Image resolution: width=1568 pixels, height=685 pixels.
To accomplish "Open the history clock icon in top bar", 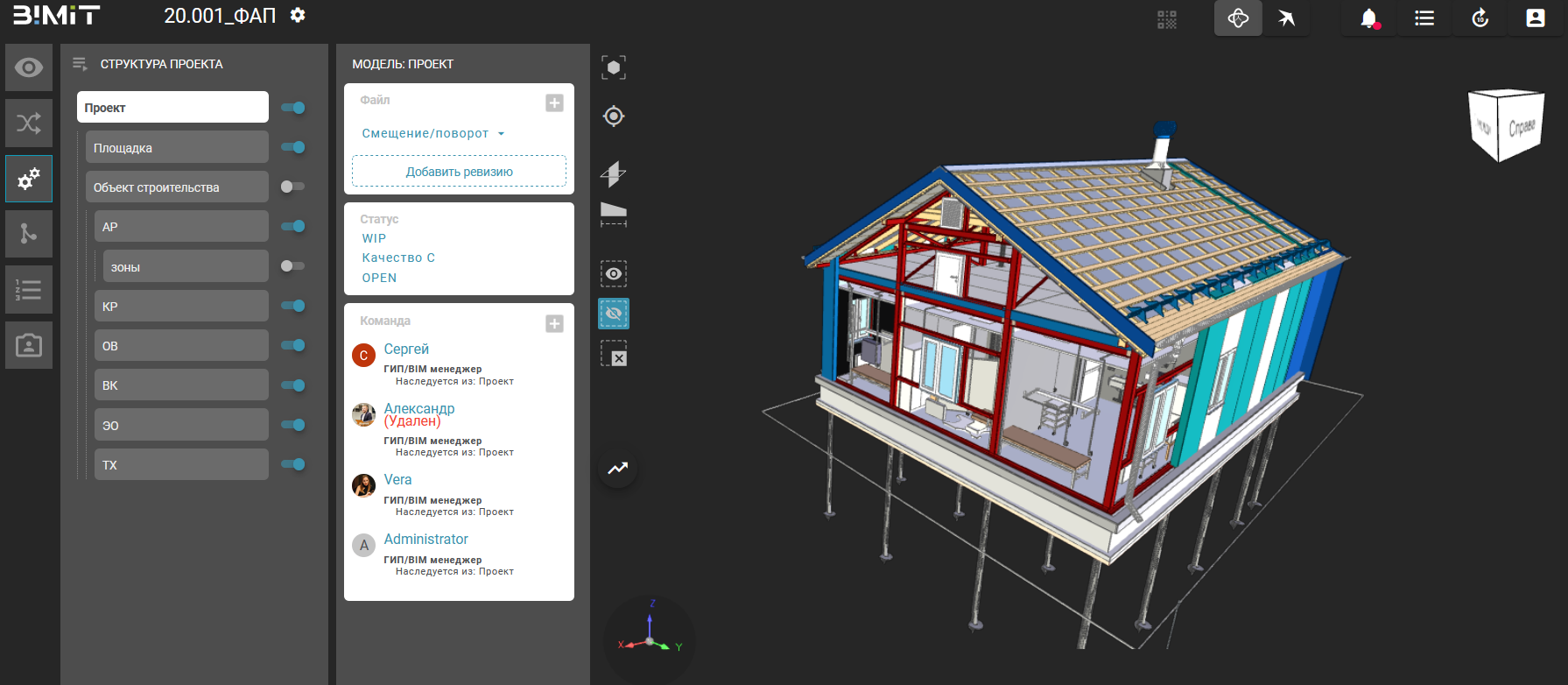I will pyautogui.click(x=1480, y=18).
